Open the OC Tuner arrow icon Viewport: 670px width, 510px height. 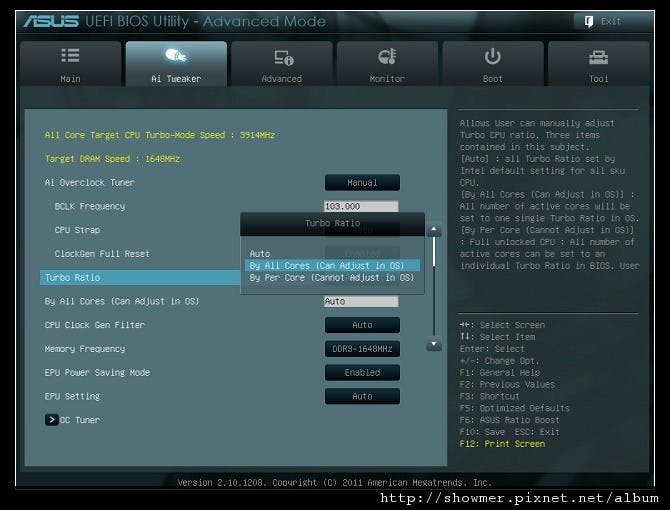pos(52,420)
